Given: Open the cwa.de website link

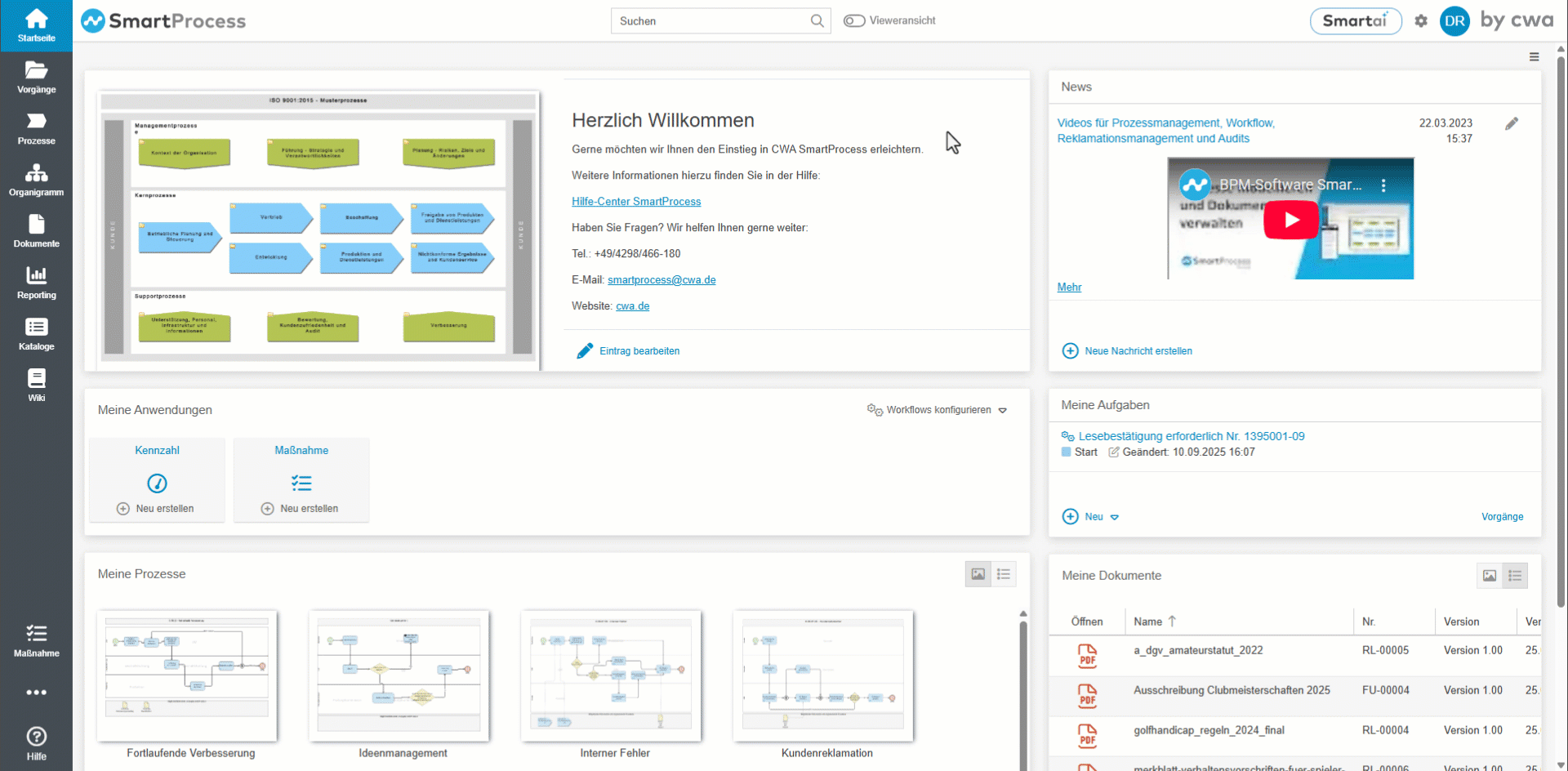Looking at the screenshot, I should pyautogui.click(x=633, y=306).
